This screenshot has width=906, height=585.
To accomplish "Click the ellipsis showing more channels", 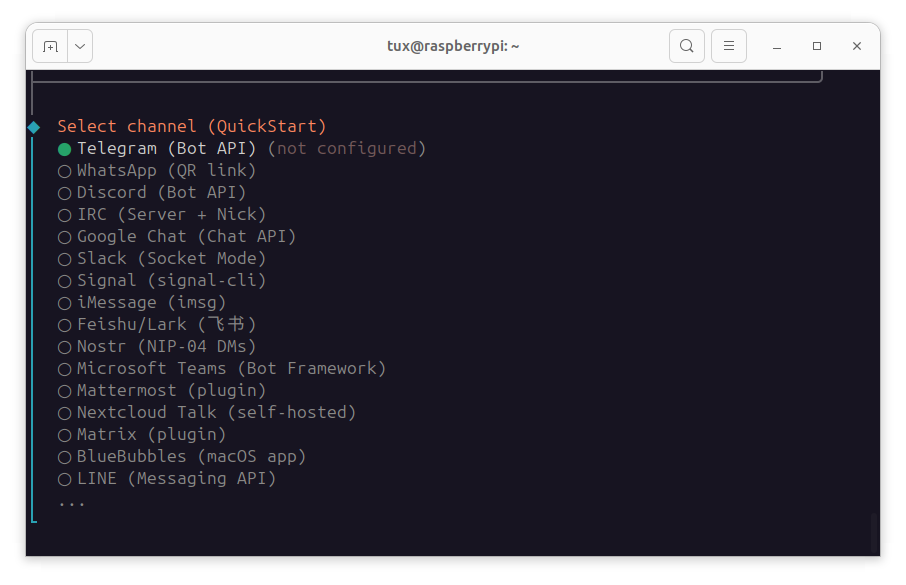I will click(x=71, y=502).
